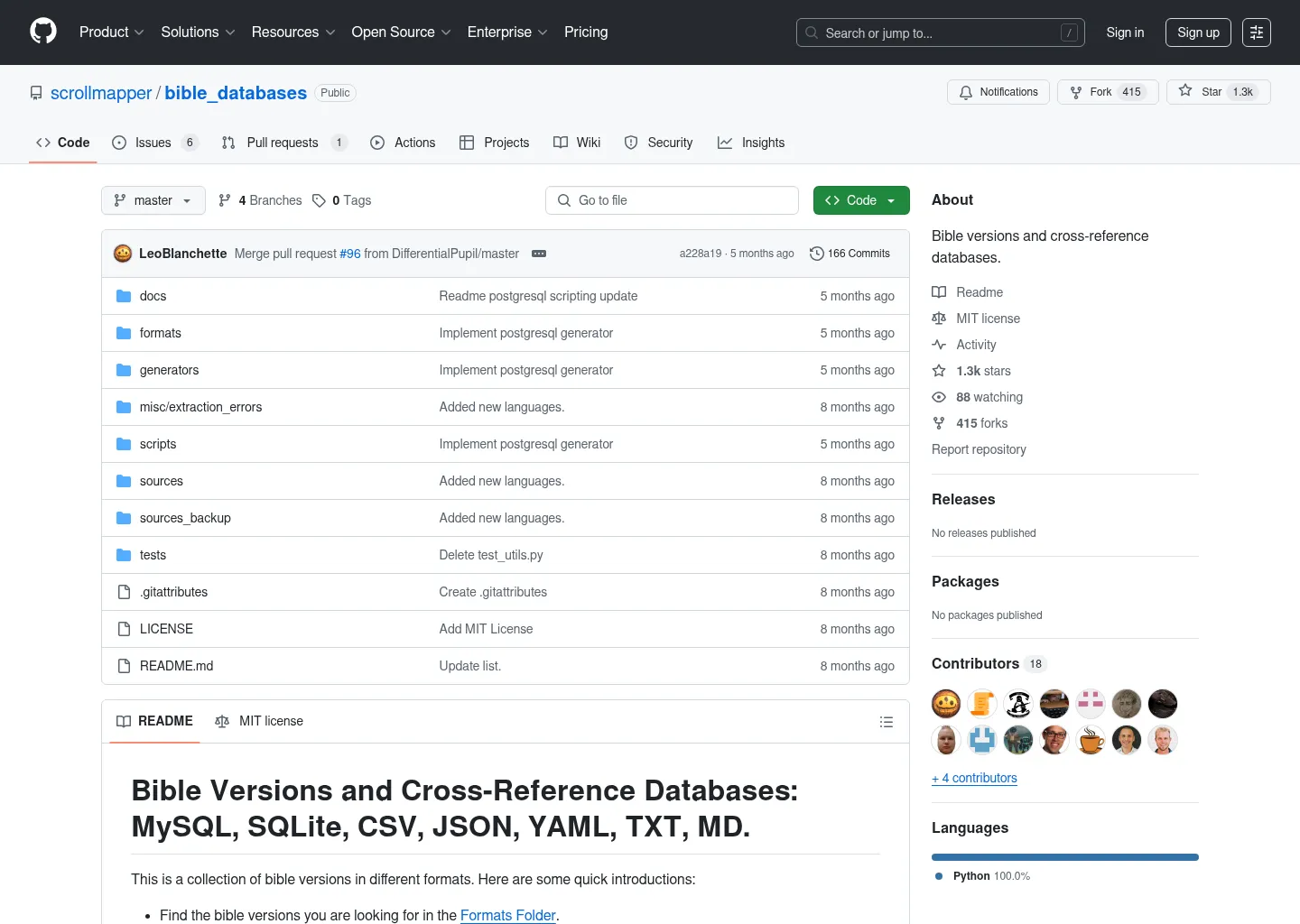1300x924 pixels.
Task: Expand the Product menu in header
Action: 111,32
